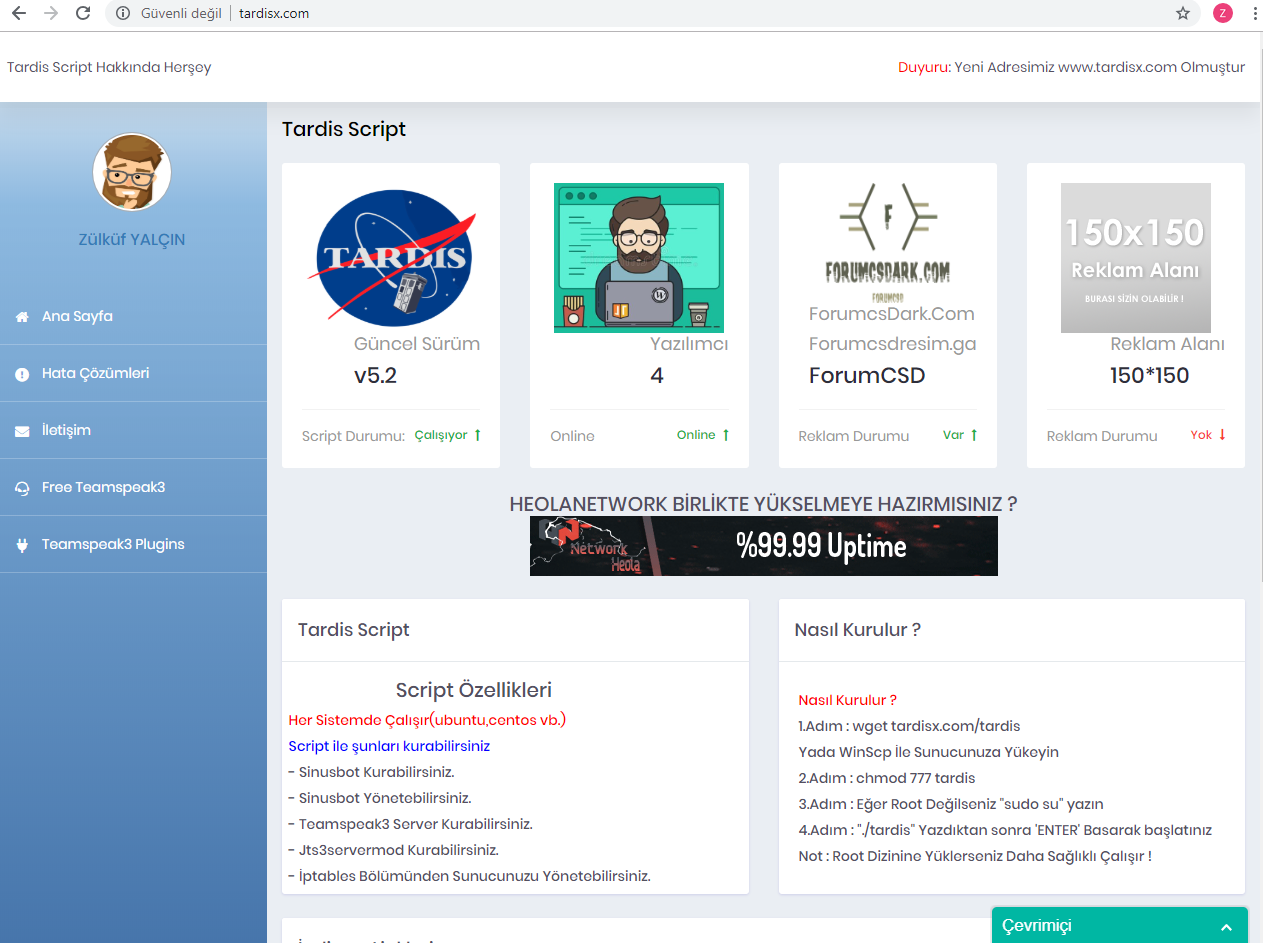
Task: Click the green arrow next to Var
Action: [974, 435]
